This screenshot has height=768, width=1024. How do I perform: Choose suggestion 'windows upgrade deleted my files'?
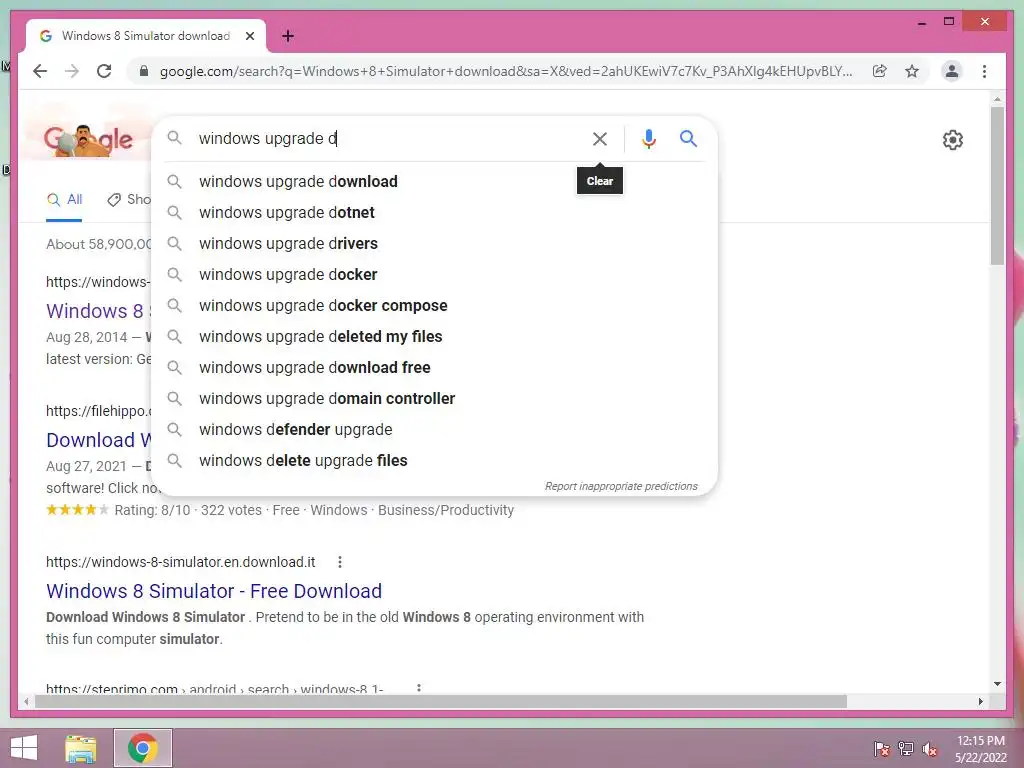[x=434, y=336]
